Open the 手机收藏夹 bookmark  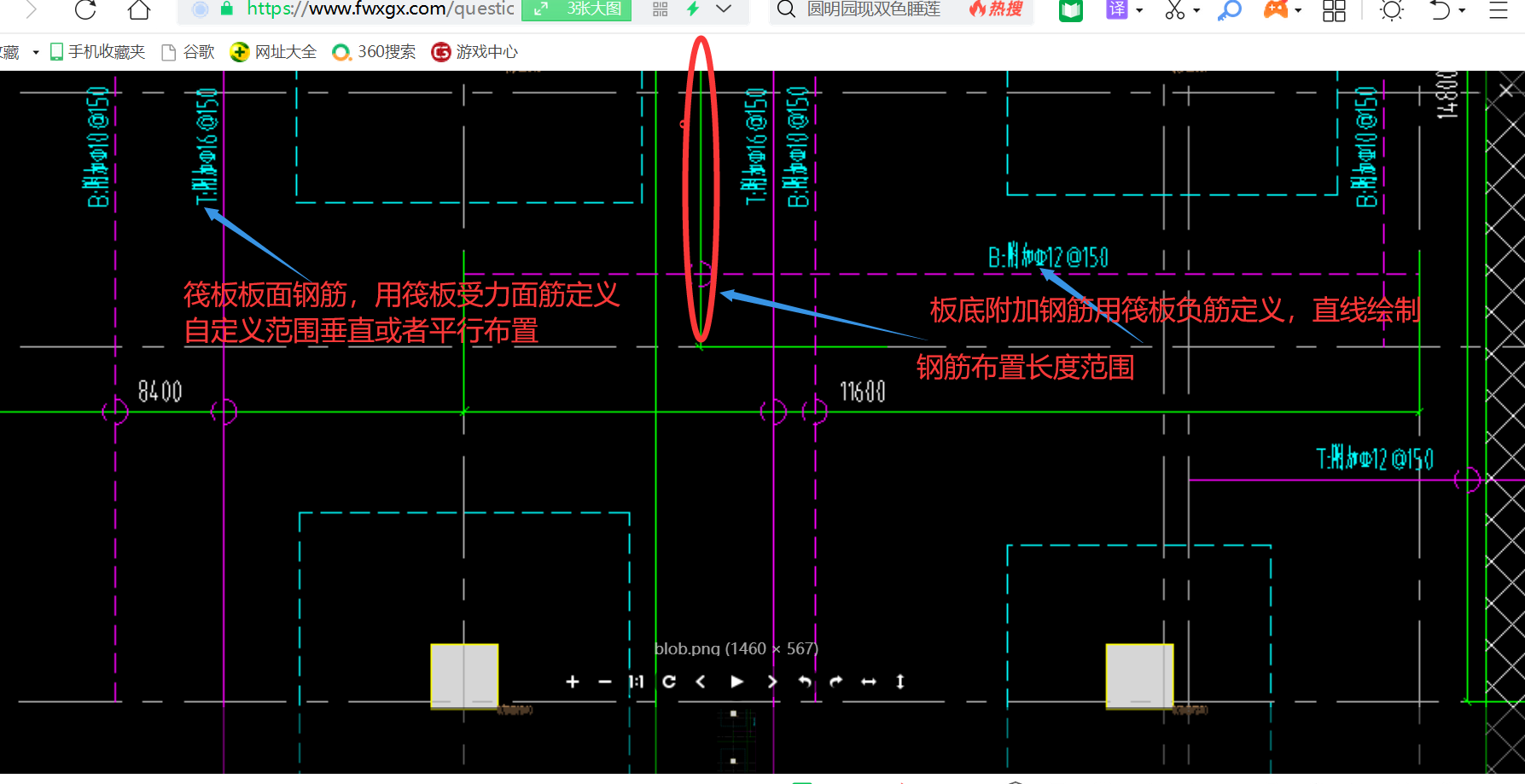pos(97,52)
